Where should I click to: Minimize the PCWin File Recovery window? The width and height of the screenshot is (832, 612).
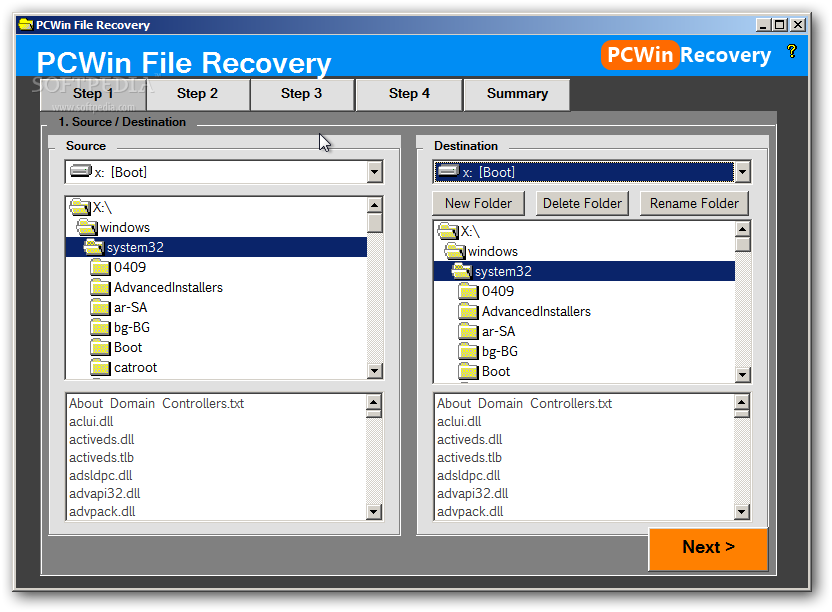tap(763, 24)
